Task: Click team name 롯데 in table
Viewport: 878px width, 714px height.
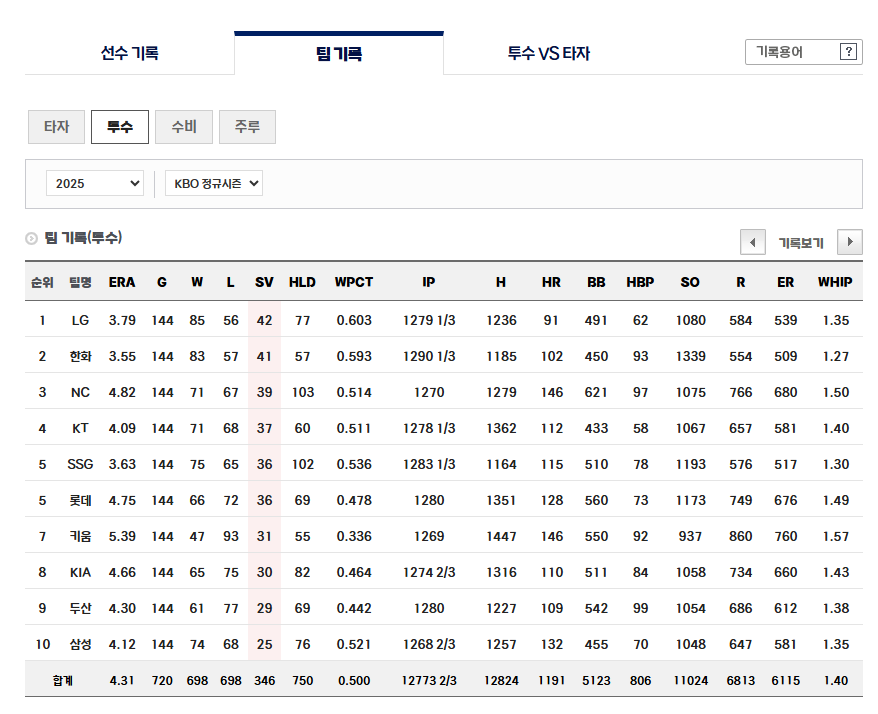Action: click(x=80, y=500)
